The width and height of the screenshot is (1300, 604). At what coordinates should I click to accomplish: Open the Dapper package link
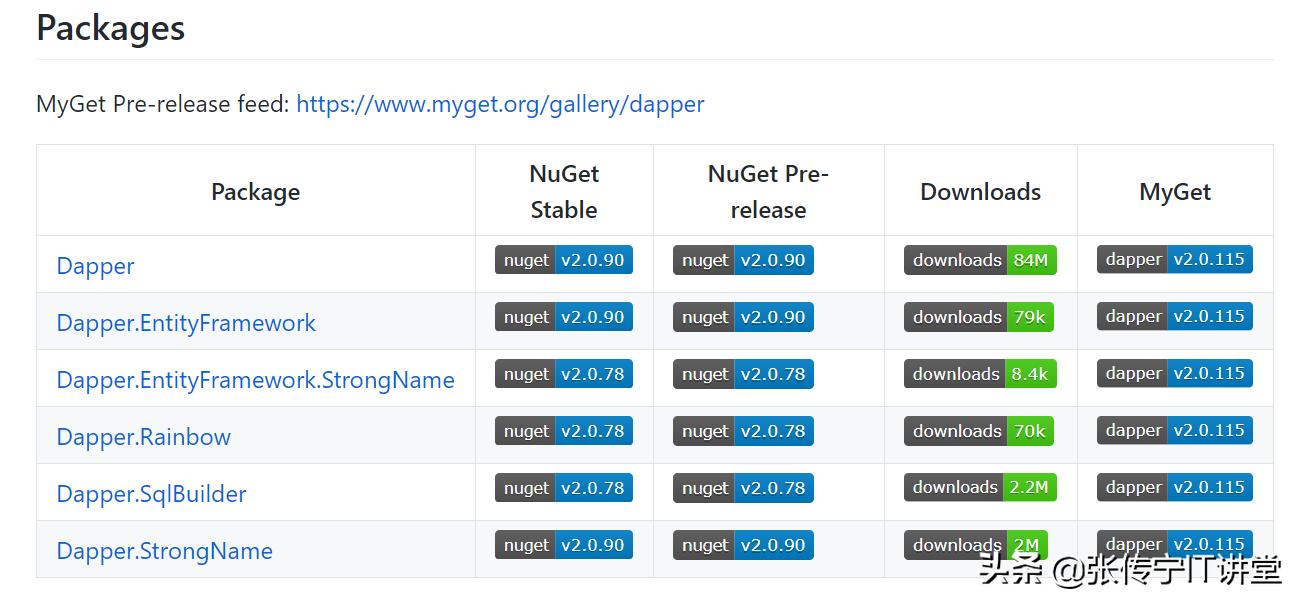coord(95,266)
